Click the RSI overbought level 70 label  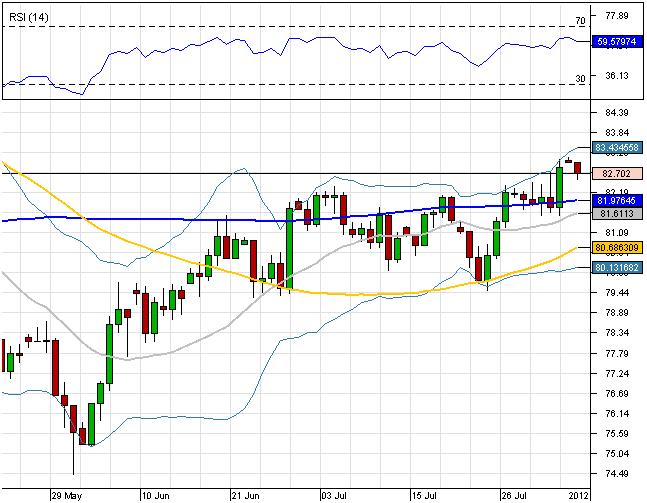pyautogui.click(x=580, y=20)
